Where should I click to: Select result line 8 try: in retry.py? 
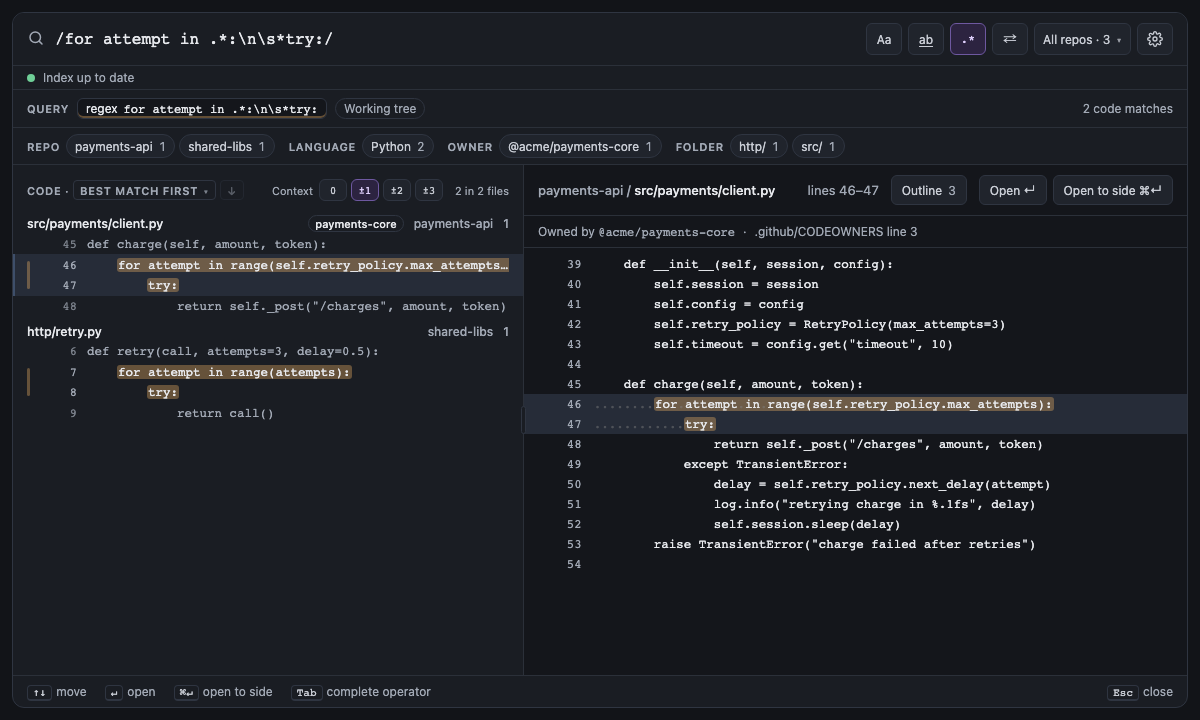tap(268, 392)
